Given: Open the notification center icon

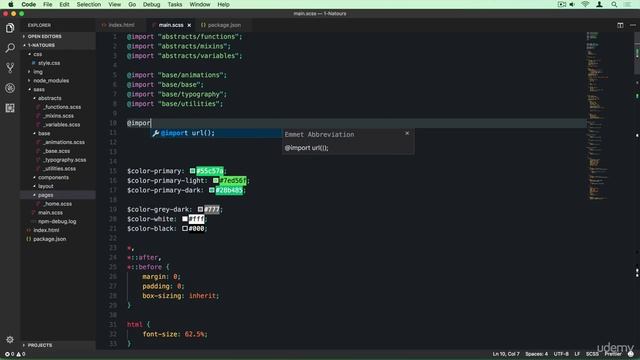Looking at the screenshot, I should coord(627,4).
